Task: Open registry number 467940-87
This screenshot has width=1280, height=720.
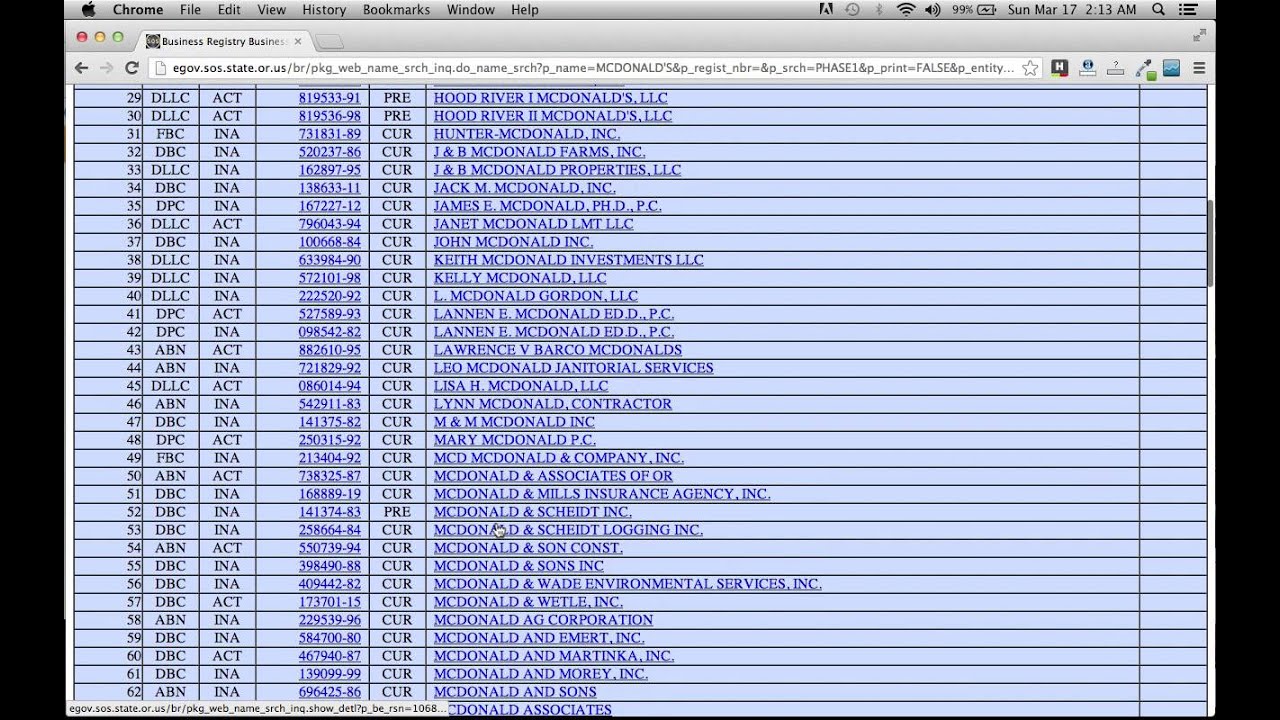Action: pyautogui.click(x=330, y=656)
